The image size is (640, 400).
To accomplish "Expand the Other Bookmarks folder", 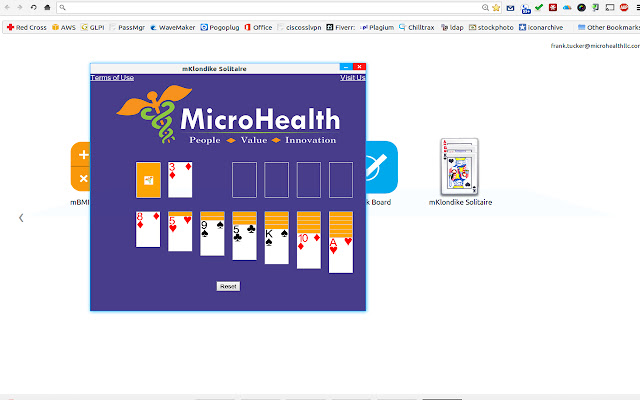I will [609, 27].
